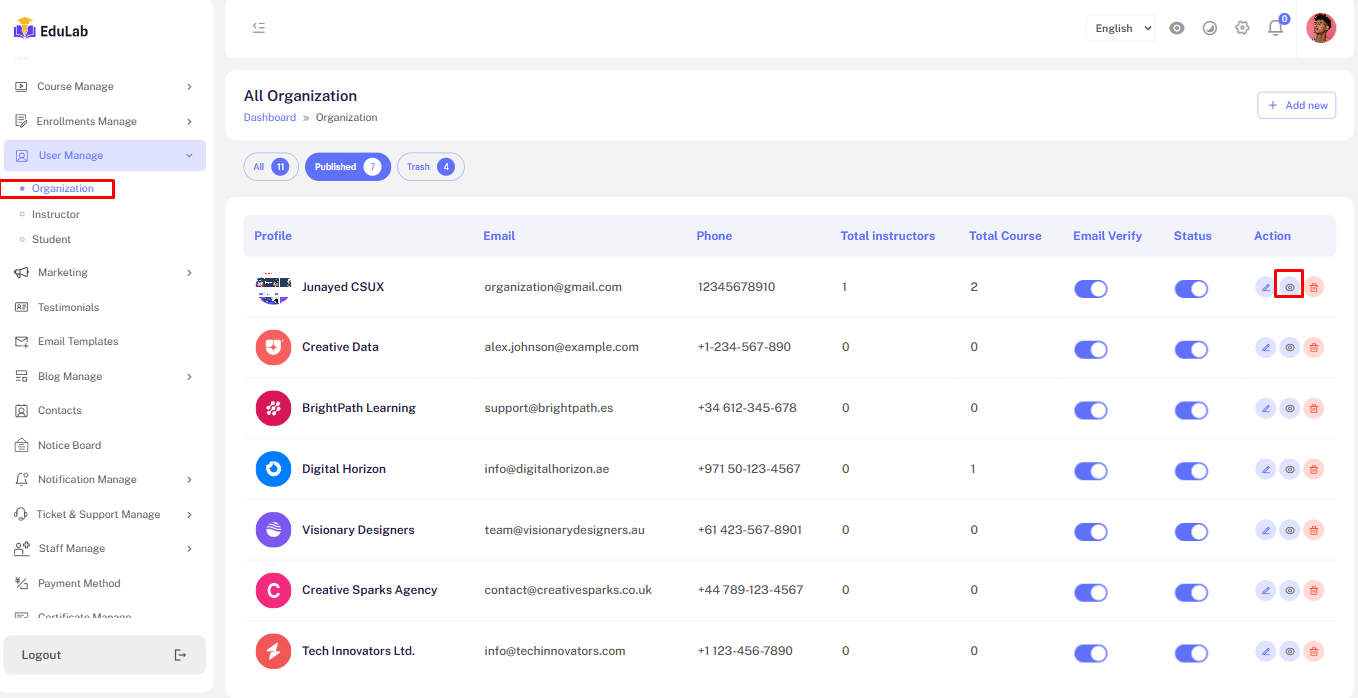Click the edit pencil icon for Junayed CSUX

click(1265, 287)
